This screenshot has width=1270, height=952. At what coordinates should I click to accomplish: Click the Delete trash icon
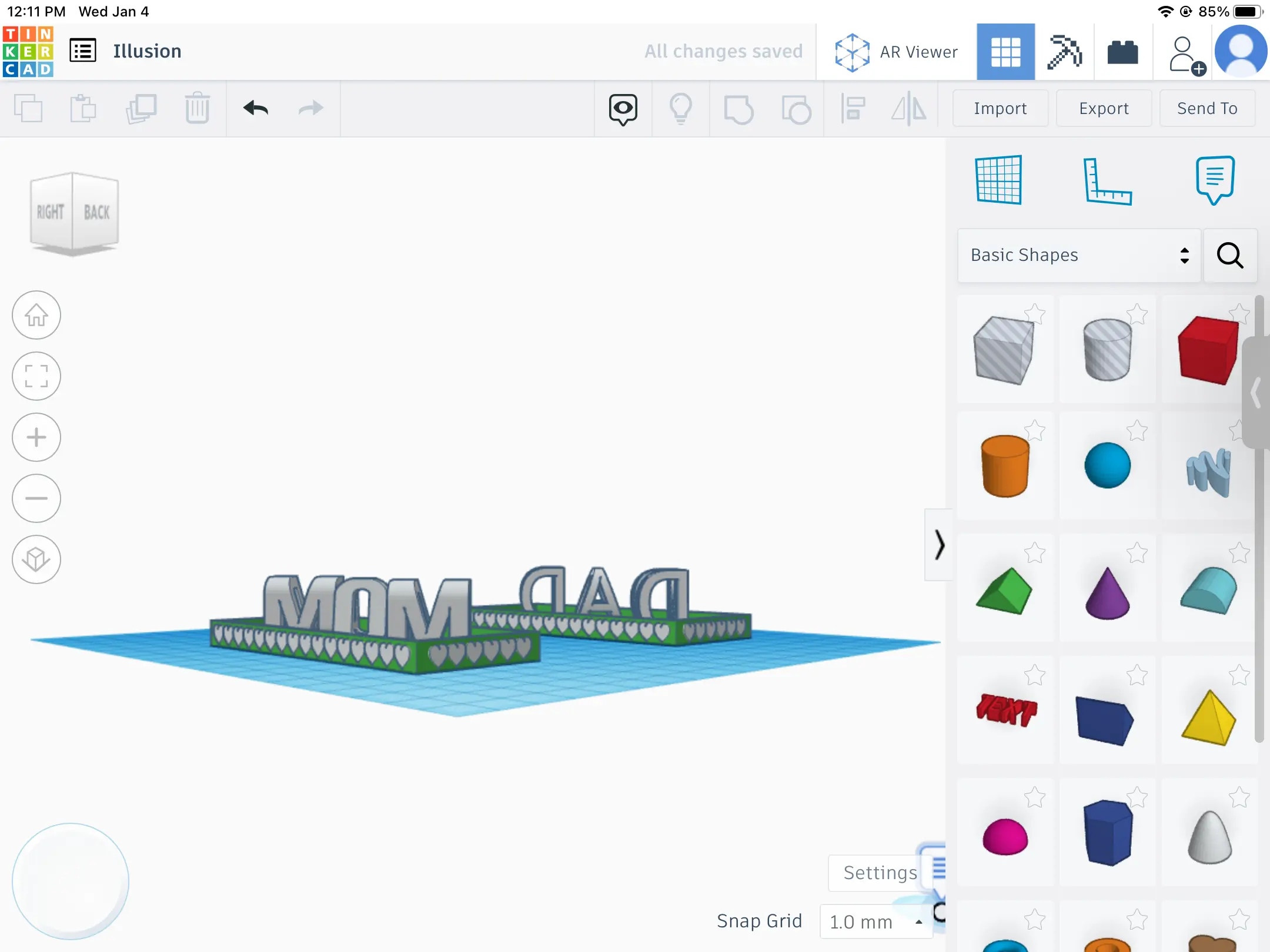(198, 108)
